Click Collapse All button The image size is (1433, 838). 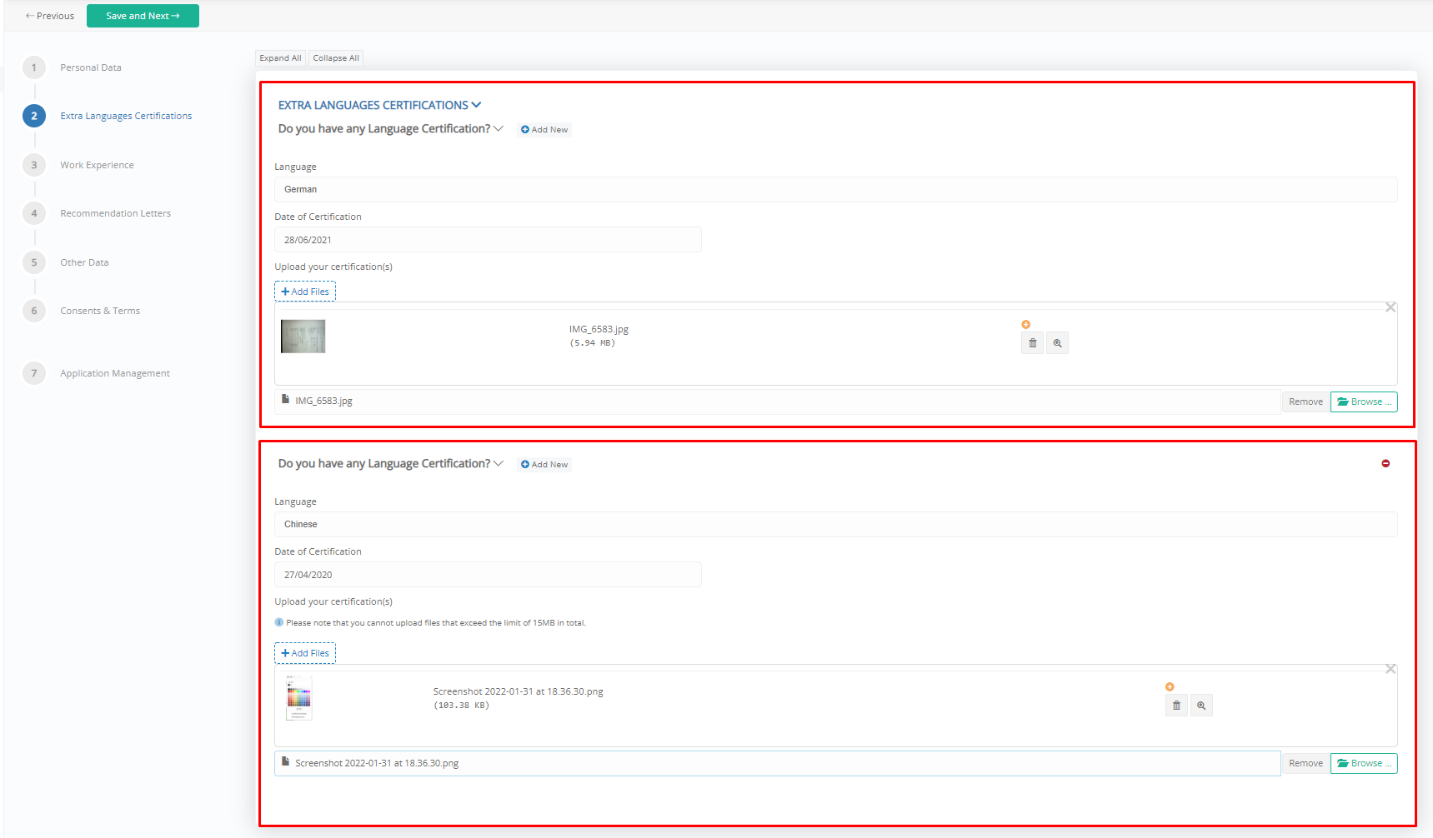click(x=336, y=58)
